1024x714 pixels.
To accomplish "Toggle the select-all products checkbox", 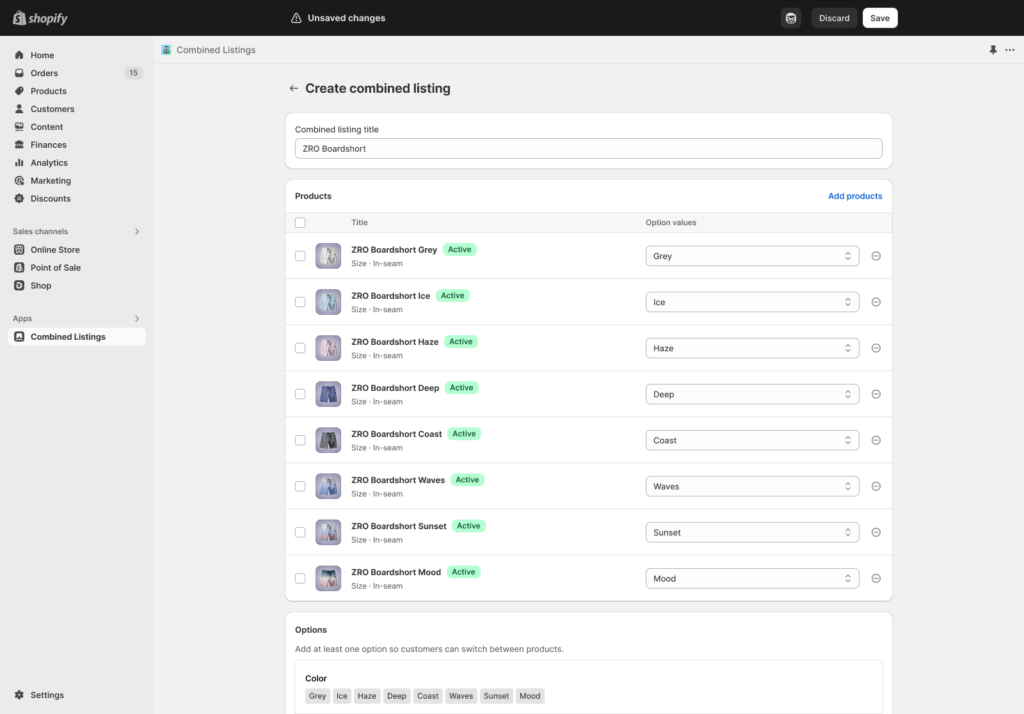I will [300, 223].
